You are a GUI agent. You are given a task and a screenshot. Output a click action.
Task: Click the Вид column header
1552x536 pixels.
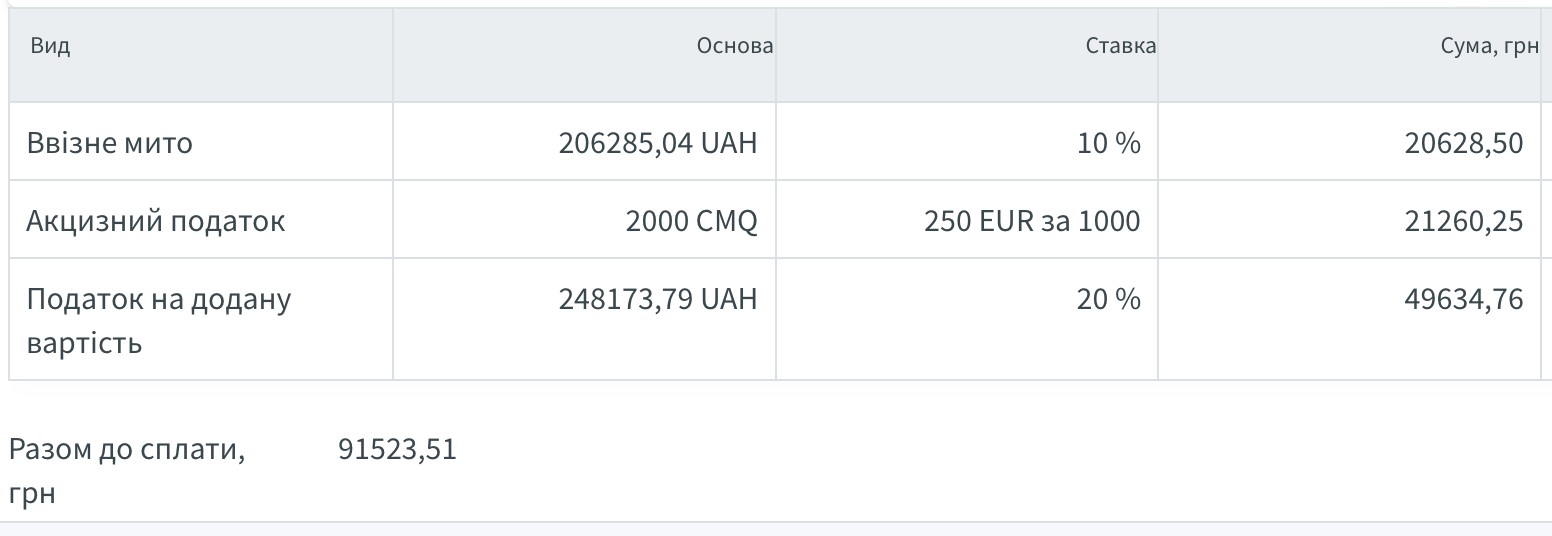50,47
